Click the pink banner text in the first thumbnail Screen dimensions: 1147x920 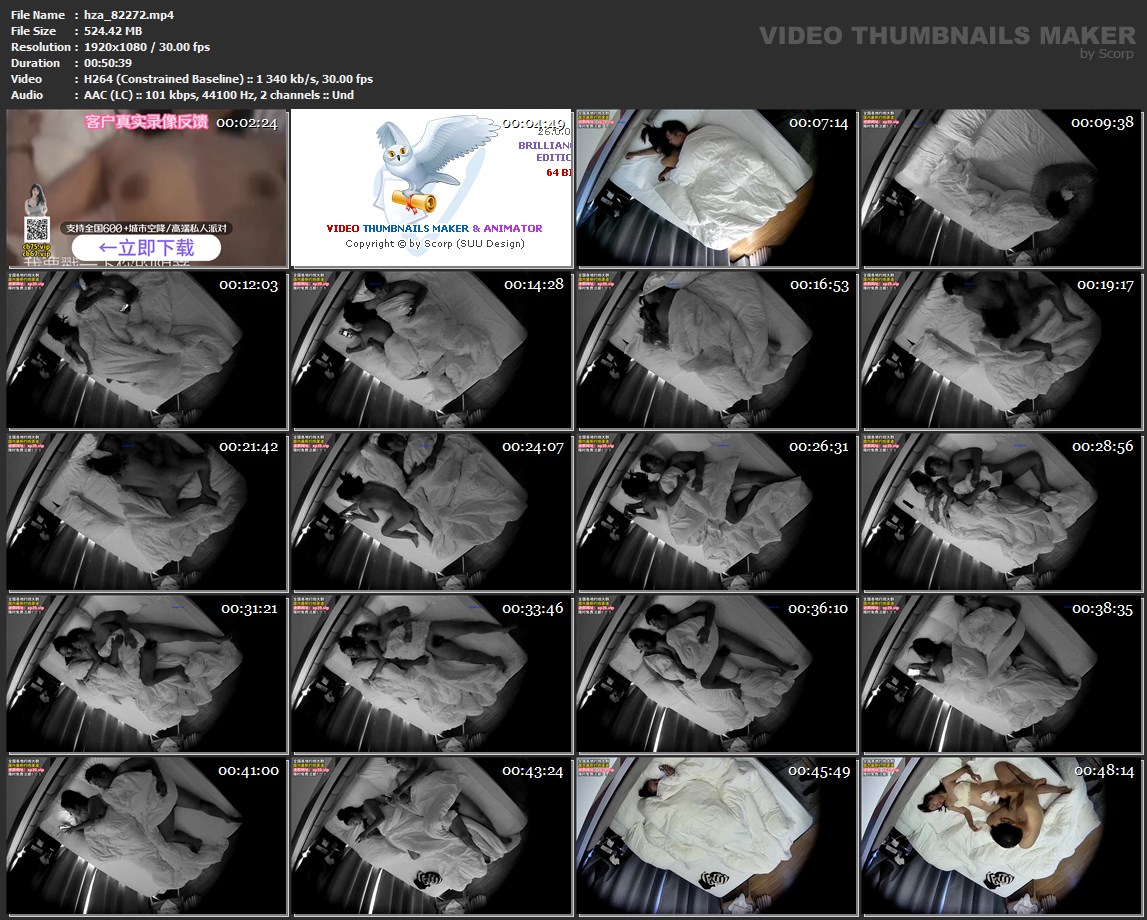pos(146,121)
